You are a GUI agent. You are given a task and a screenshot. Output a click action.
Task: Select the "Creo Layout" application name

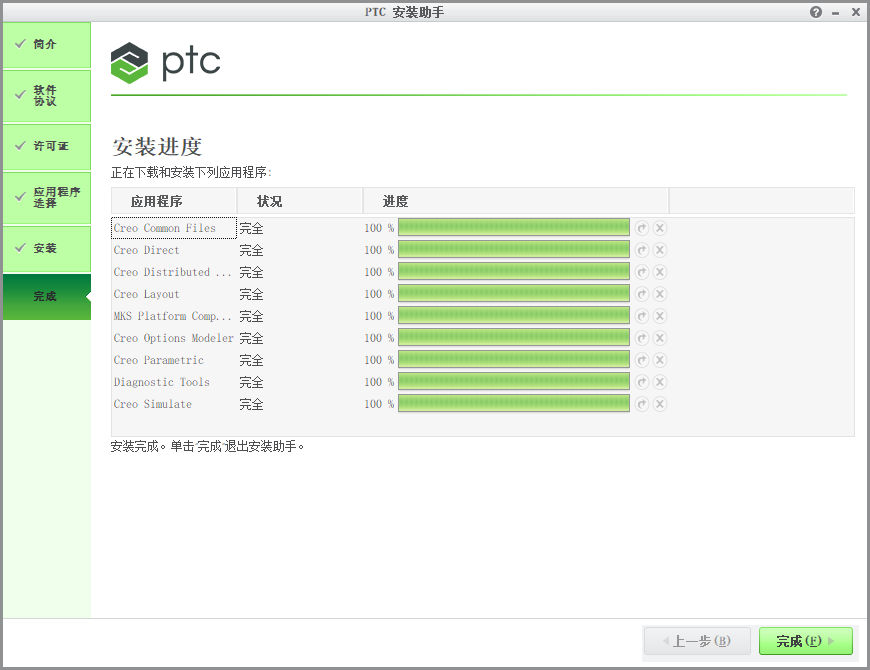pos(146,294)
